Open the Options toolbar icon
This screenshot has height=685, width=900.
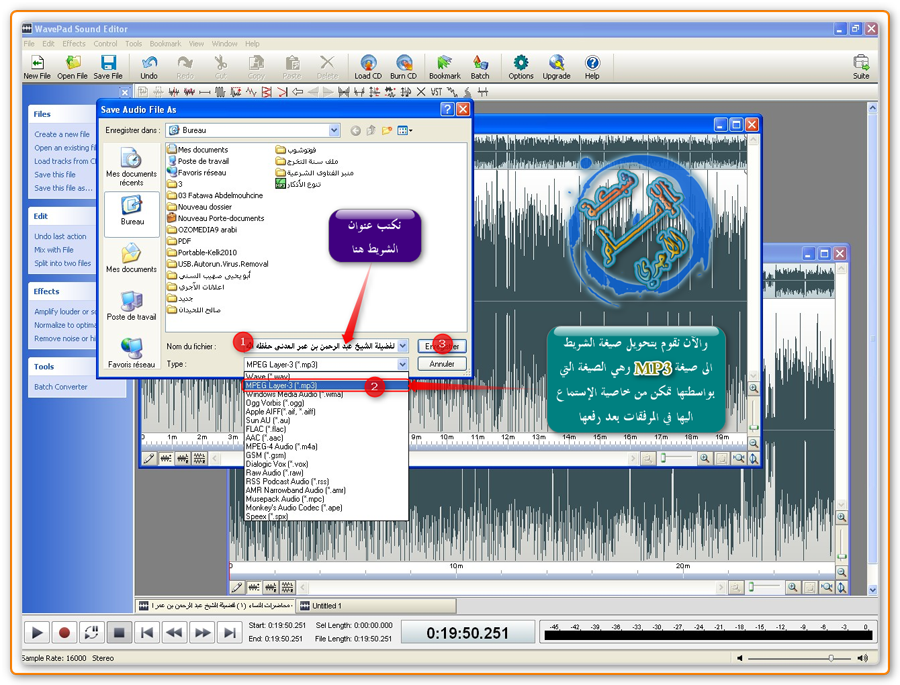(520, 66)
